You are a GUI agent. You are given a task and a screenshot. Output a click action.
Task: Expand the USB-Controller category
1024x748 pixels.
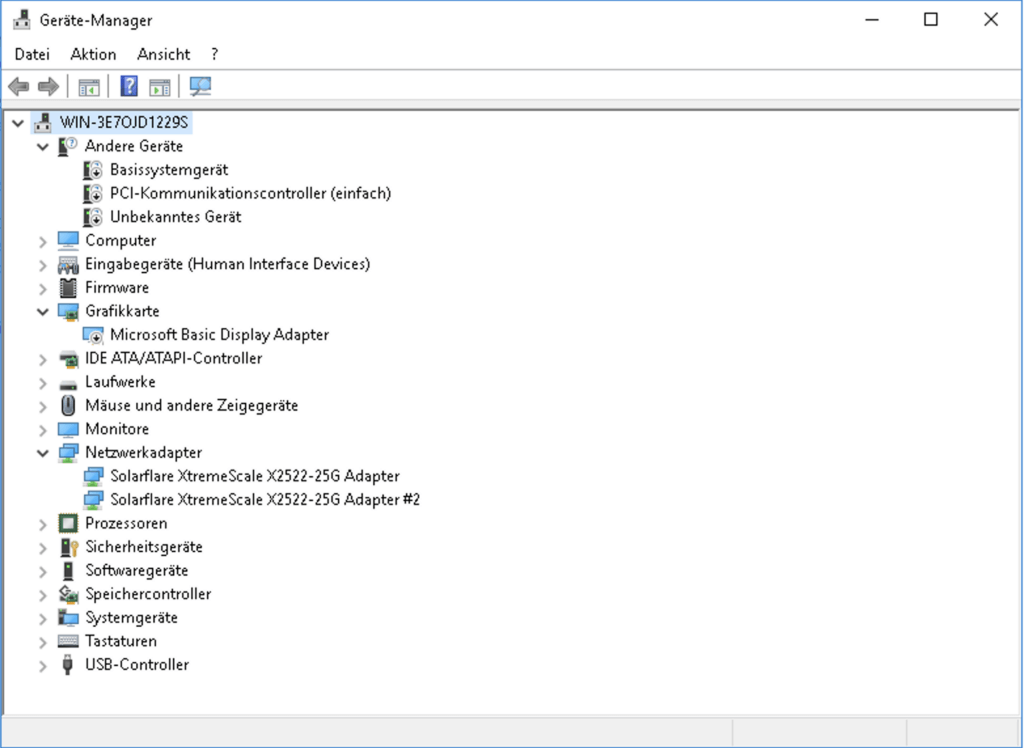pos(42,665)
